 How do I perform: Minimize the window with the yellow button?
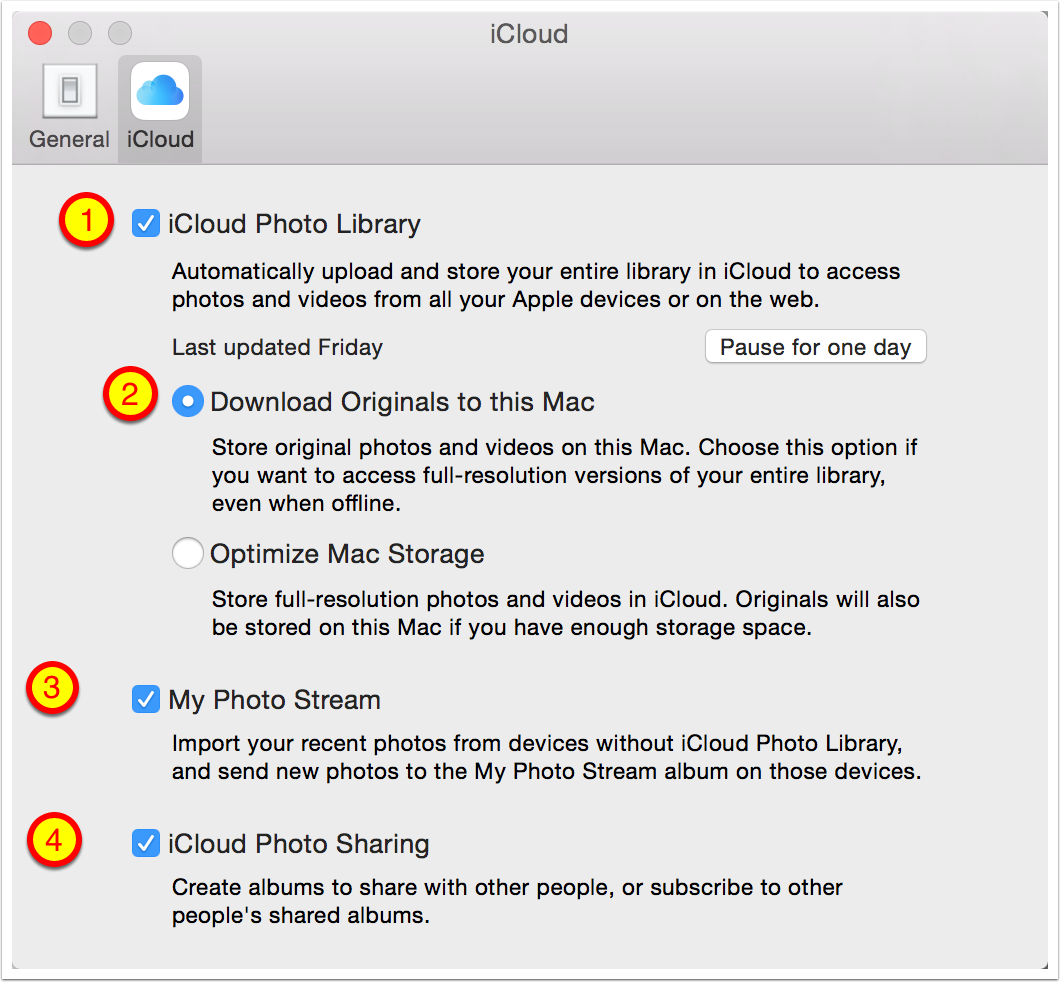(80, 34)
